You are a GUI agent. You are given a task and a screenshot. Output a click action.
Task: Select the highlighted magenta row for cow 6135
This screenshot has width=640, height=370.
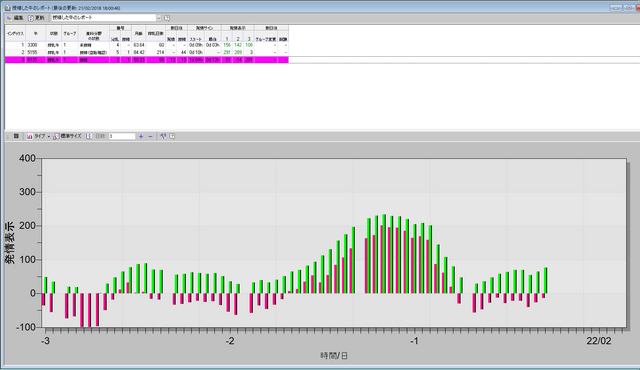(147, 60)
